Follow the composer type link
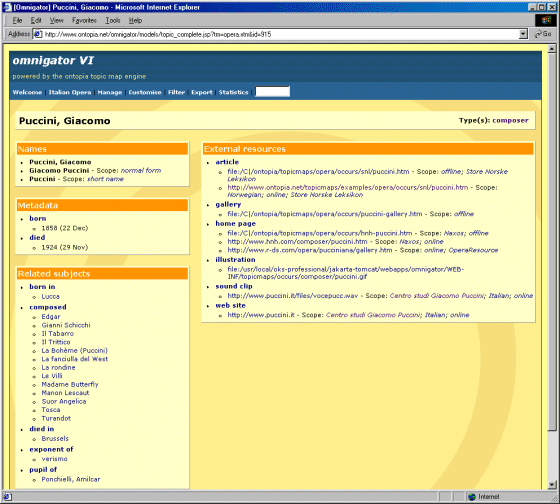 click(510, 120)
